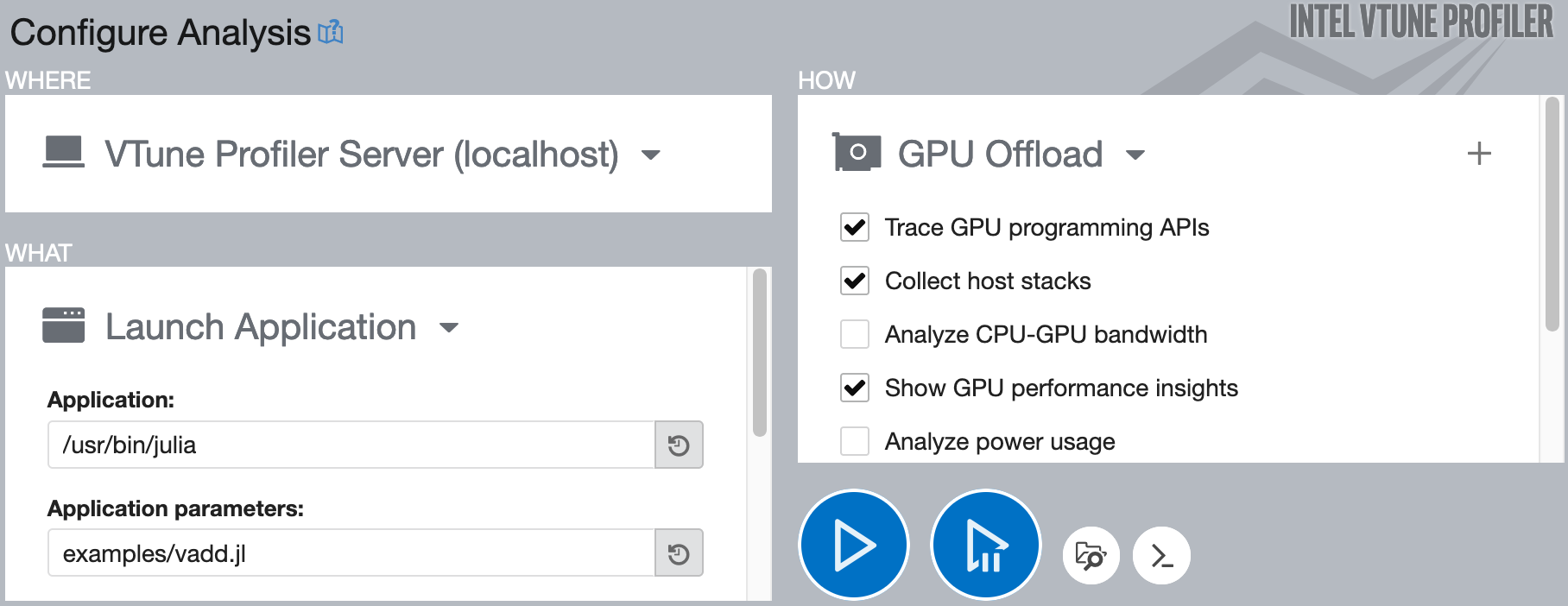This screenshot has width=1568, height=606.
Task: Enable Analyze power usage checkbox
Action: pos(855,442)
